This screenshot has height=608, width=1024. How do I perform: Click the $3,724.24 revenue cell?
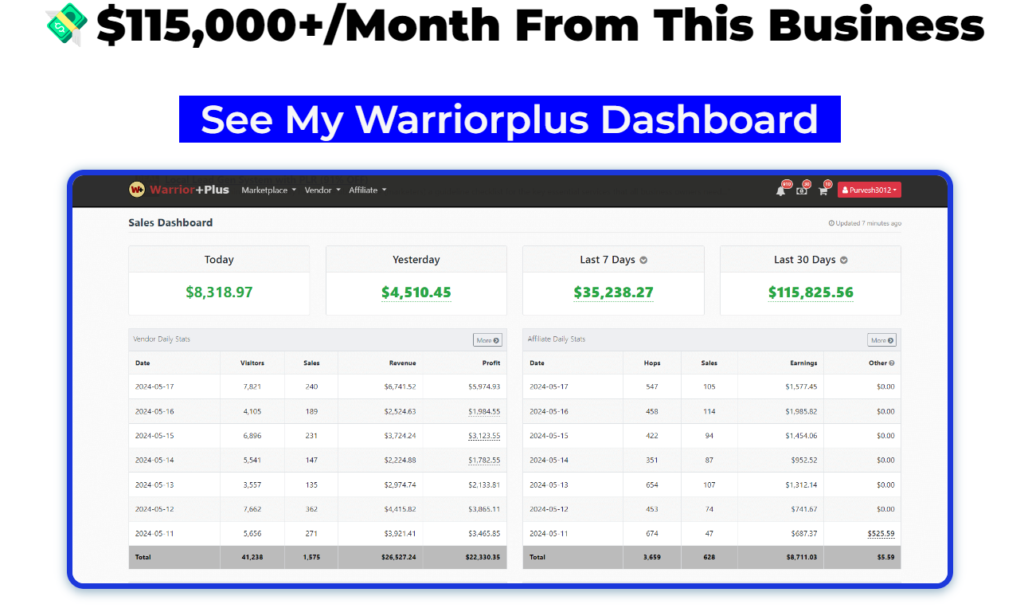pos(400,436)
